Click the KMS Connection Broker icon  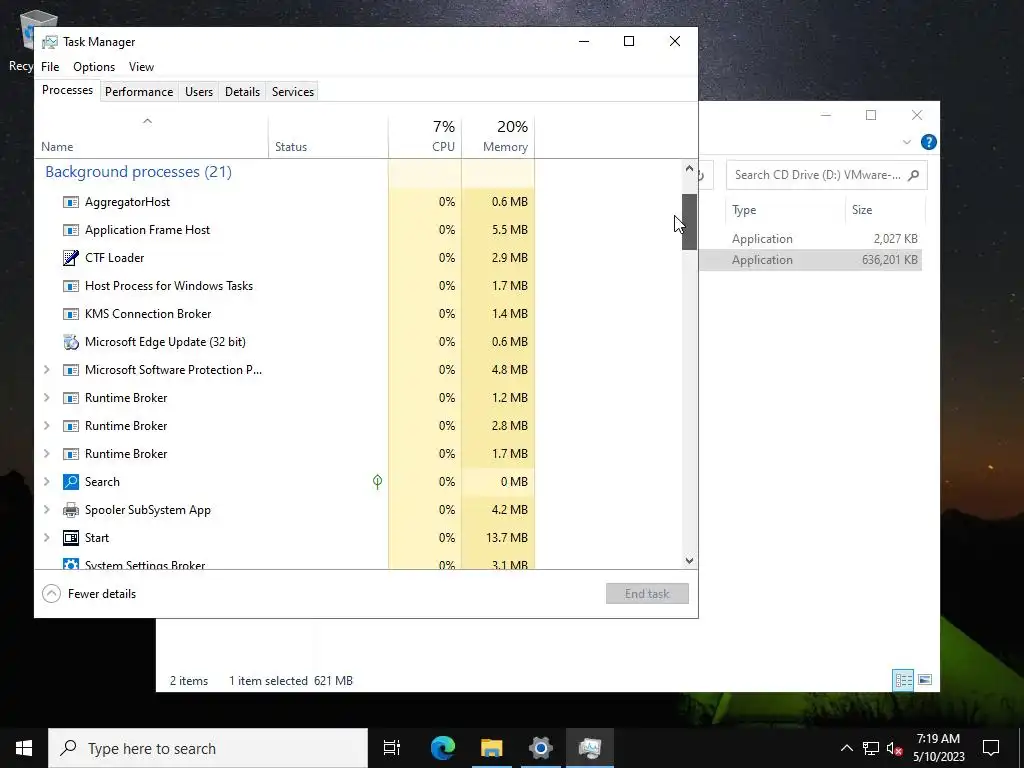click(71, 314)
